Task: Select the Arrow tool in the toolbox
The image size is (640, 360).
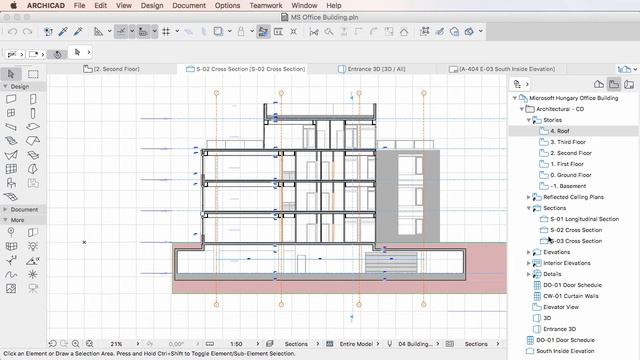Action: (11, 74)
